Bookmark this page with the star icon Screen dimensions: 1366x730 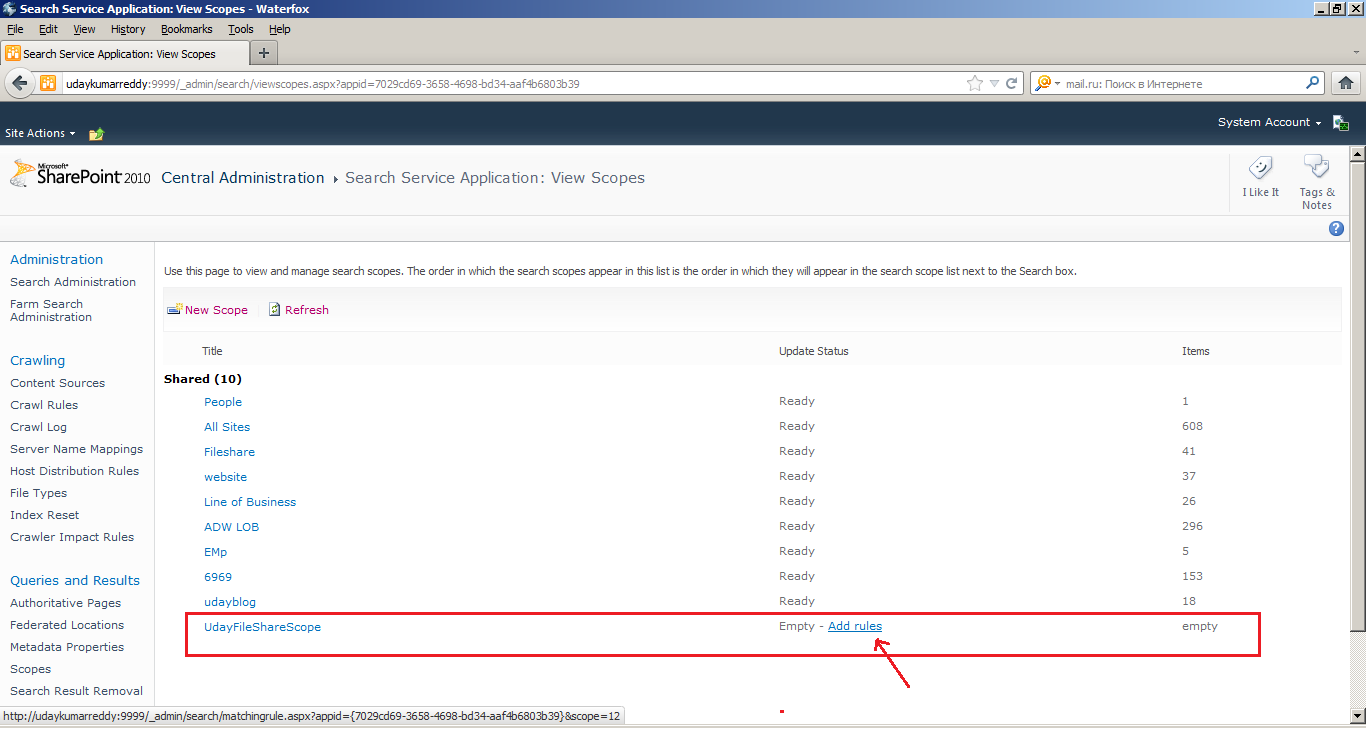tap(975, 84)
